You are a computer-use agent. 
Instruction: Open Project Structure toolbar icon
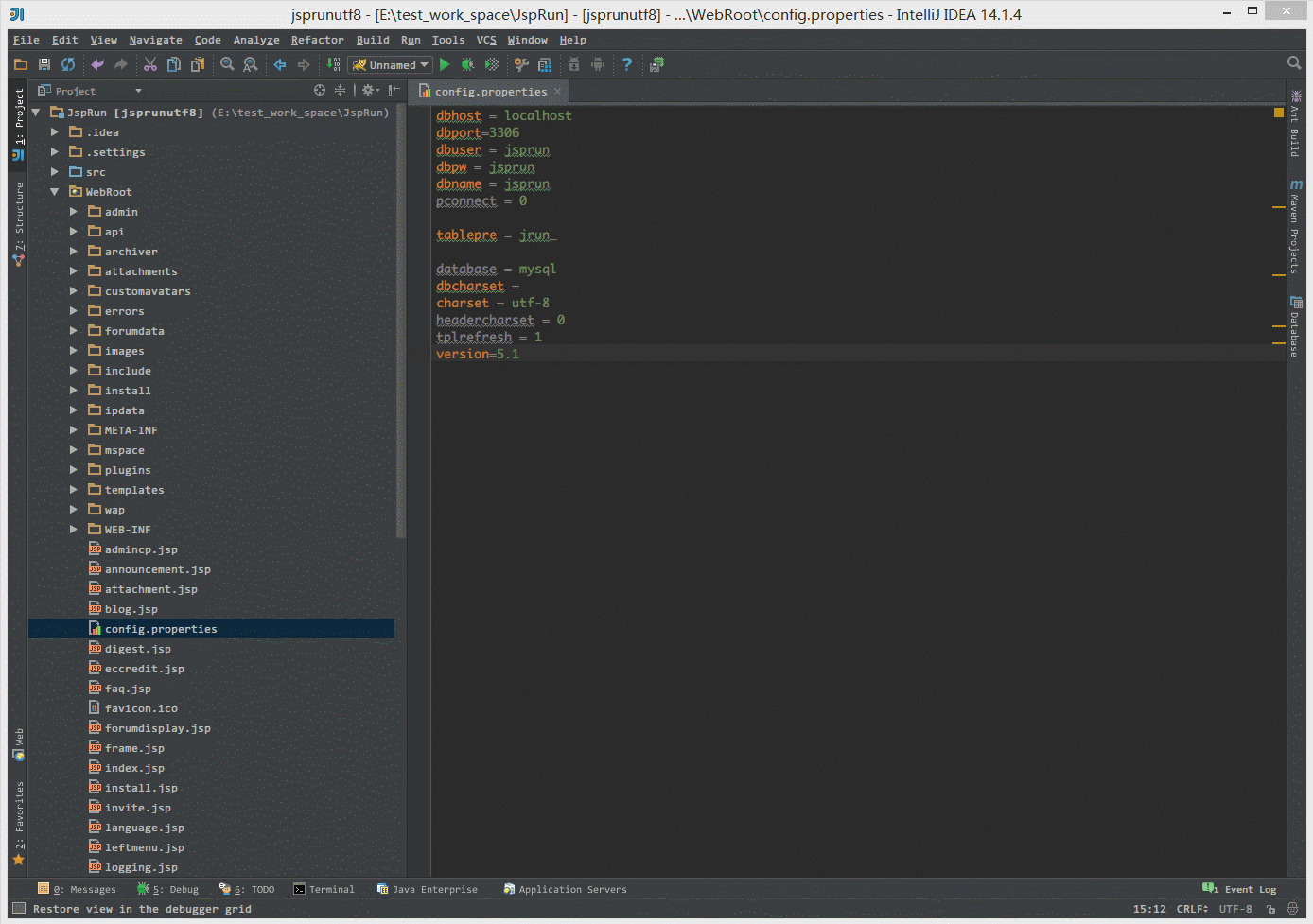[x=545, y=64]
